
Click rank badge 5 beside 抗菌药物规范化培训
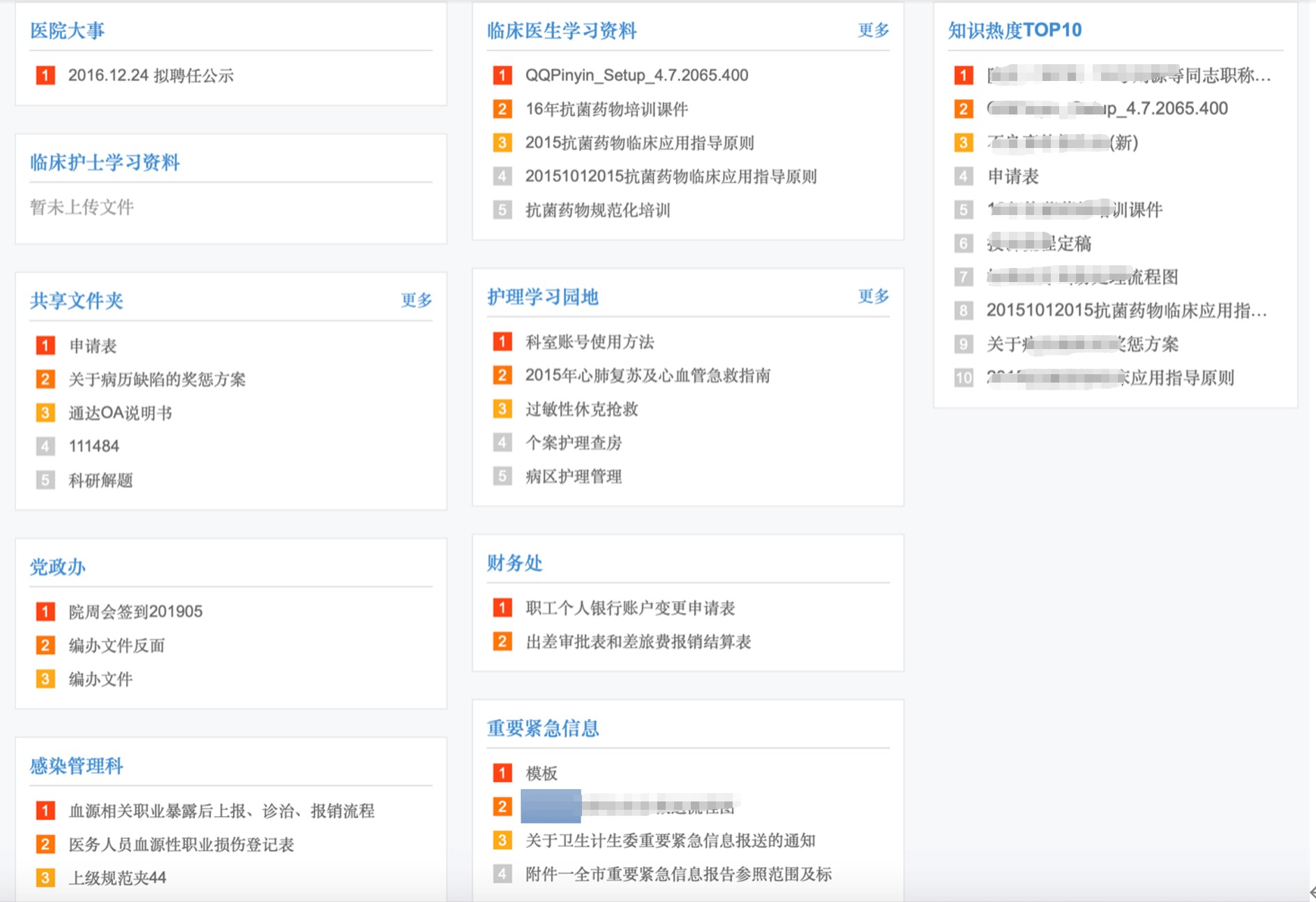[502, 210]
